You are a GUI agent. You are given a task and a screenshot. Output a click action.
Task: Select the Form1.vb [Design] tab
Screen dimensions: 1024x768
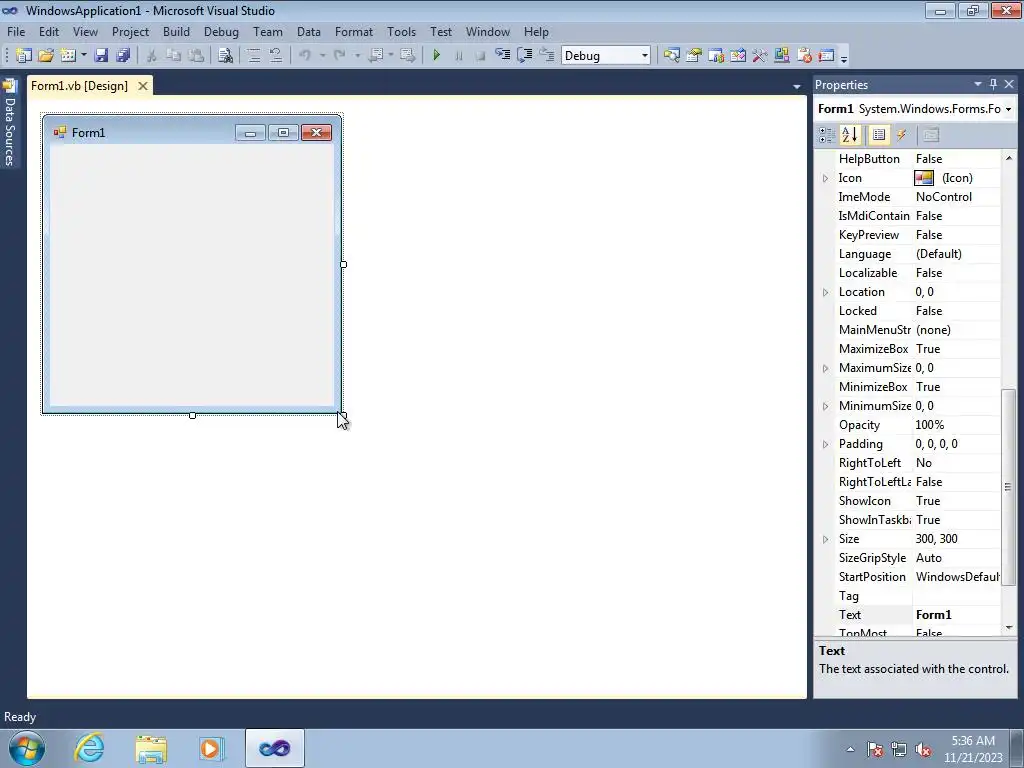click(x=80, y=86)
